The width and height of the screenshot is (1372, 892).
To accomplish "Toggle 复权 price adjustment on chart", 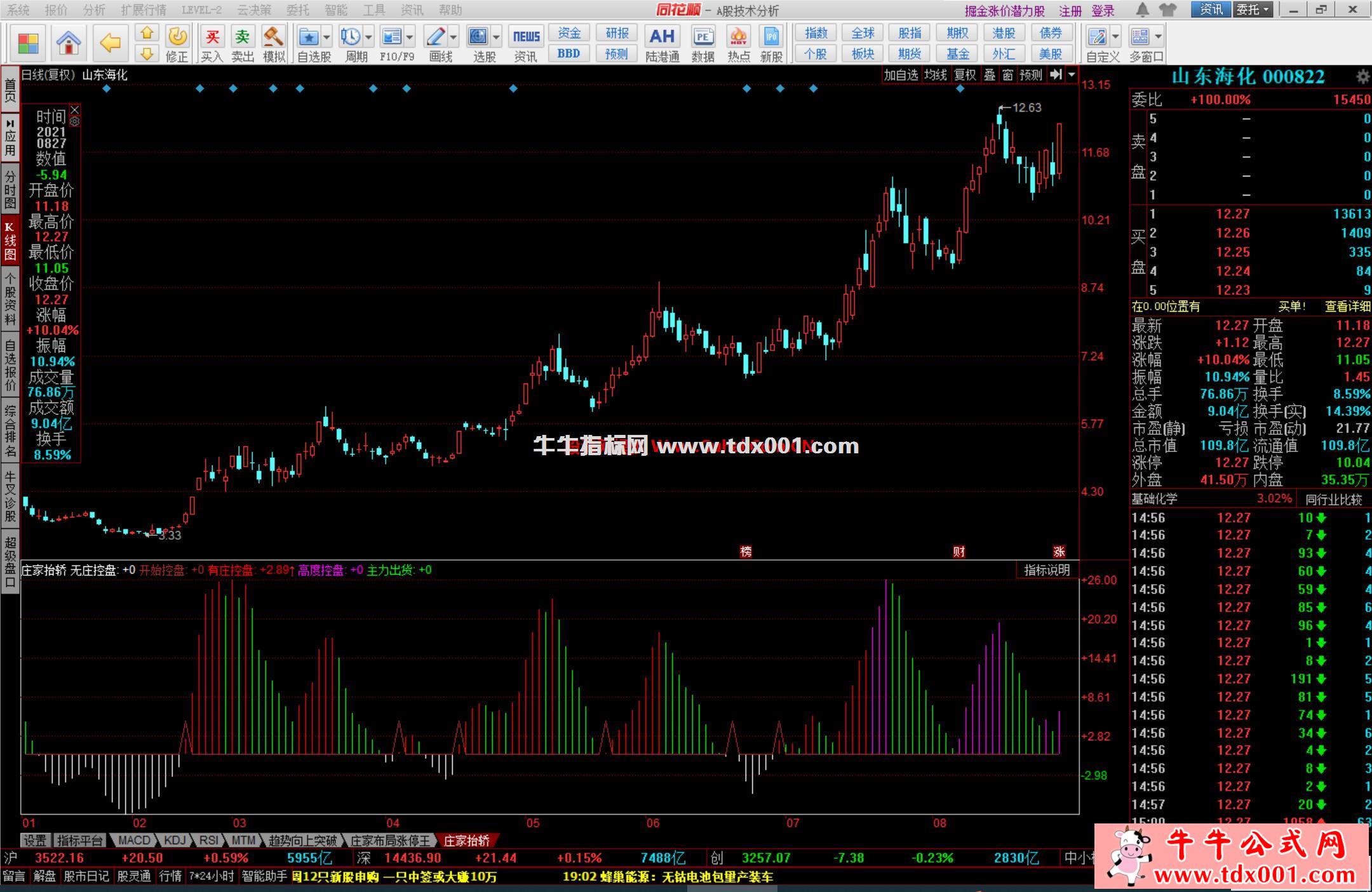I will 965,75.
